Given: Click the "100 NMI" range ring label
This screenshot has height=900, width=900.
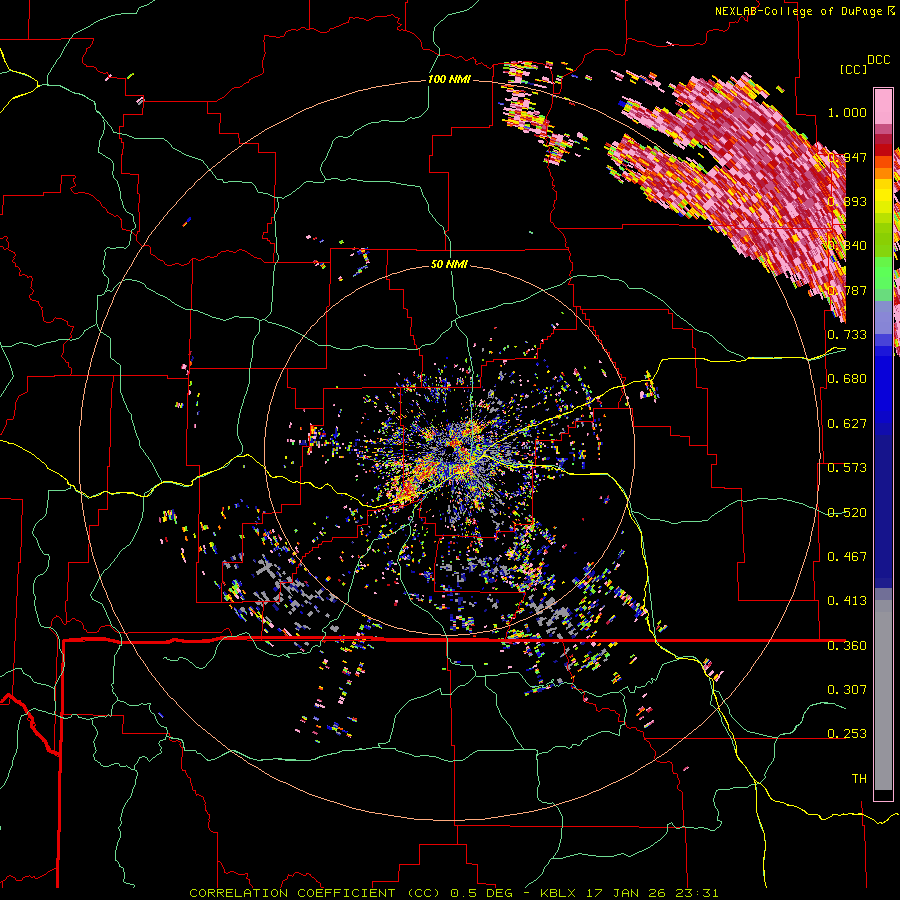Looking at the screenshot, I should coord(449,79).
